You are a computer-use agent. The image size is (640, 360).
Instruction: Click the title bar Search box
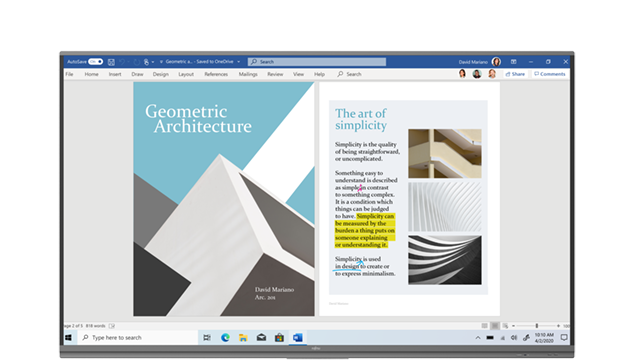(x=317, y=62)
